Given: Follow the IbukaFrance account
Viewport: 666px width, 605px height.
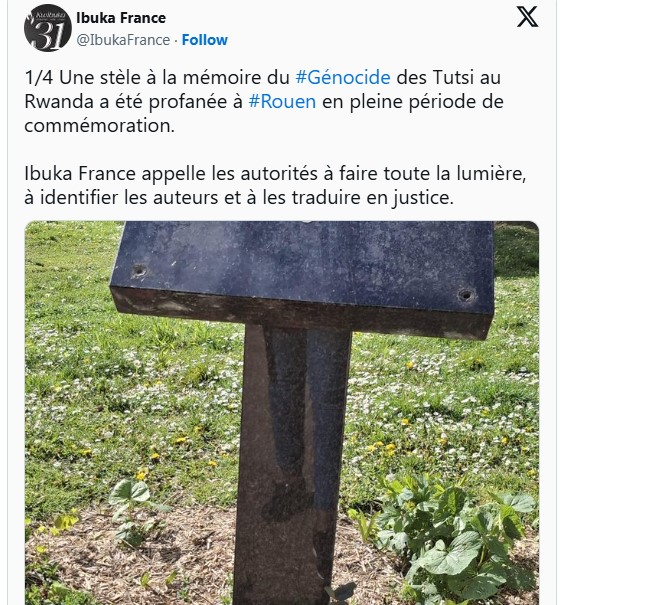Looking at the screenshot, I should coord(205,40).
